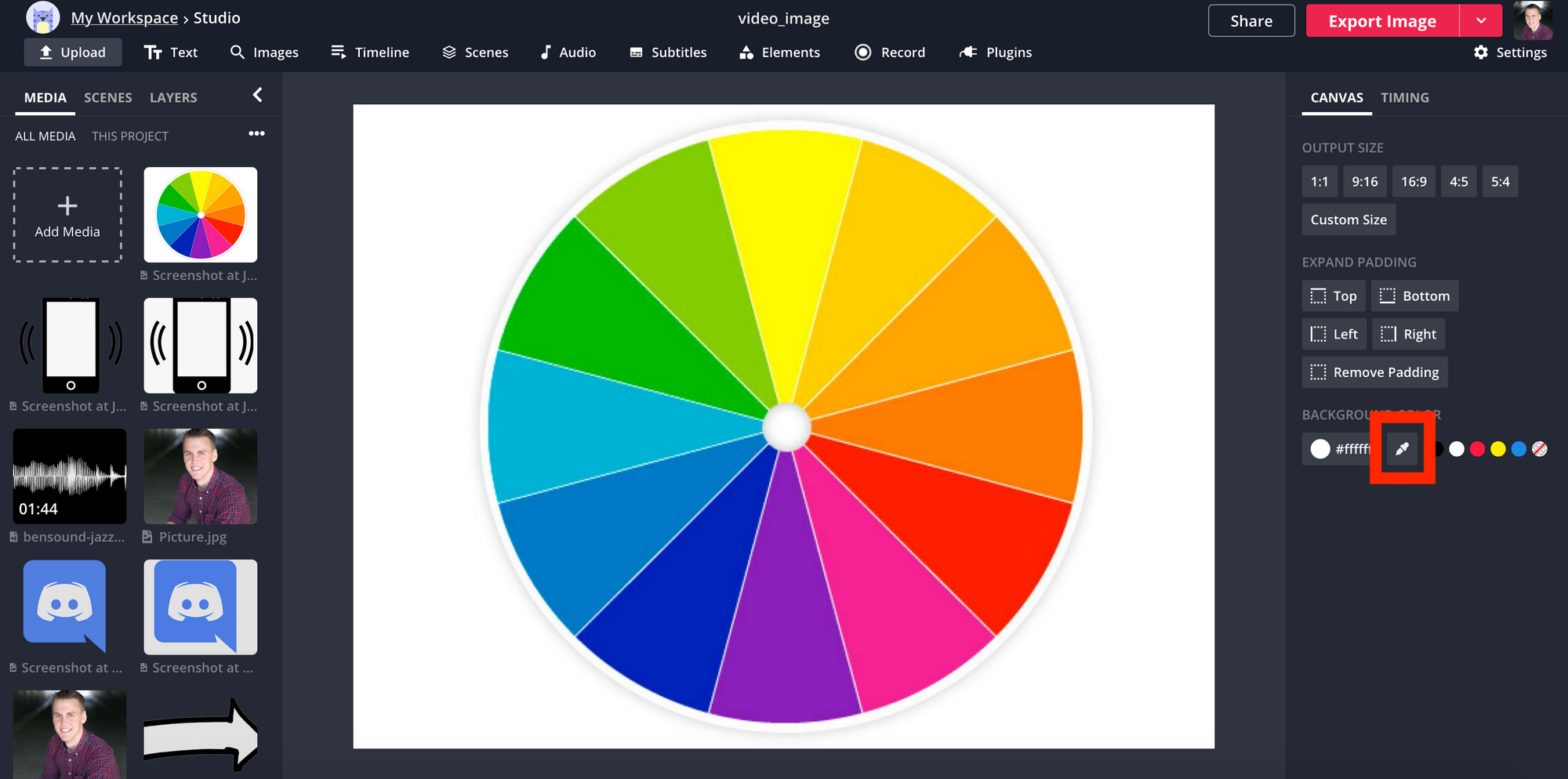
Task: Open the Export Image dropdown arrow
Action: click(x=1482, y=20)
